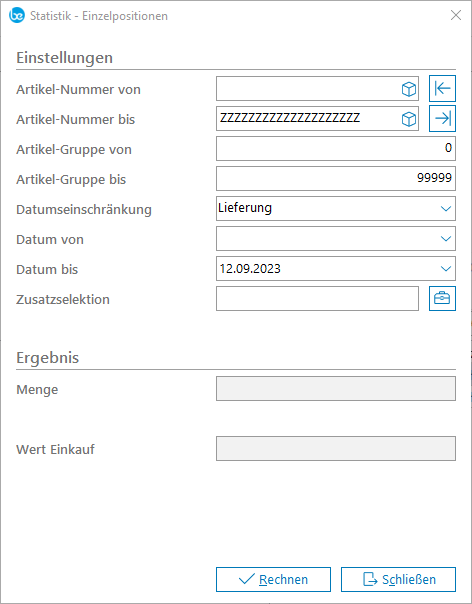The height and width of the screenshot is (604, 472).
Task: Open article lookup cube in Artikel-Nummer bis
Action: 409,119
